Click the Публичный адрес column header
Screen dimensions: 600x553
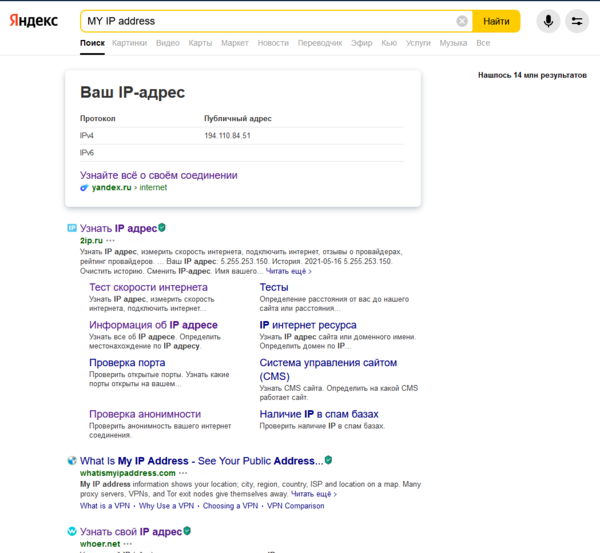[238, 118]
